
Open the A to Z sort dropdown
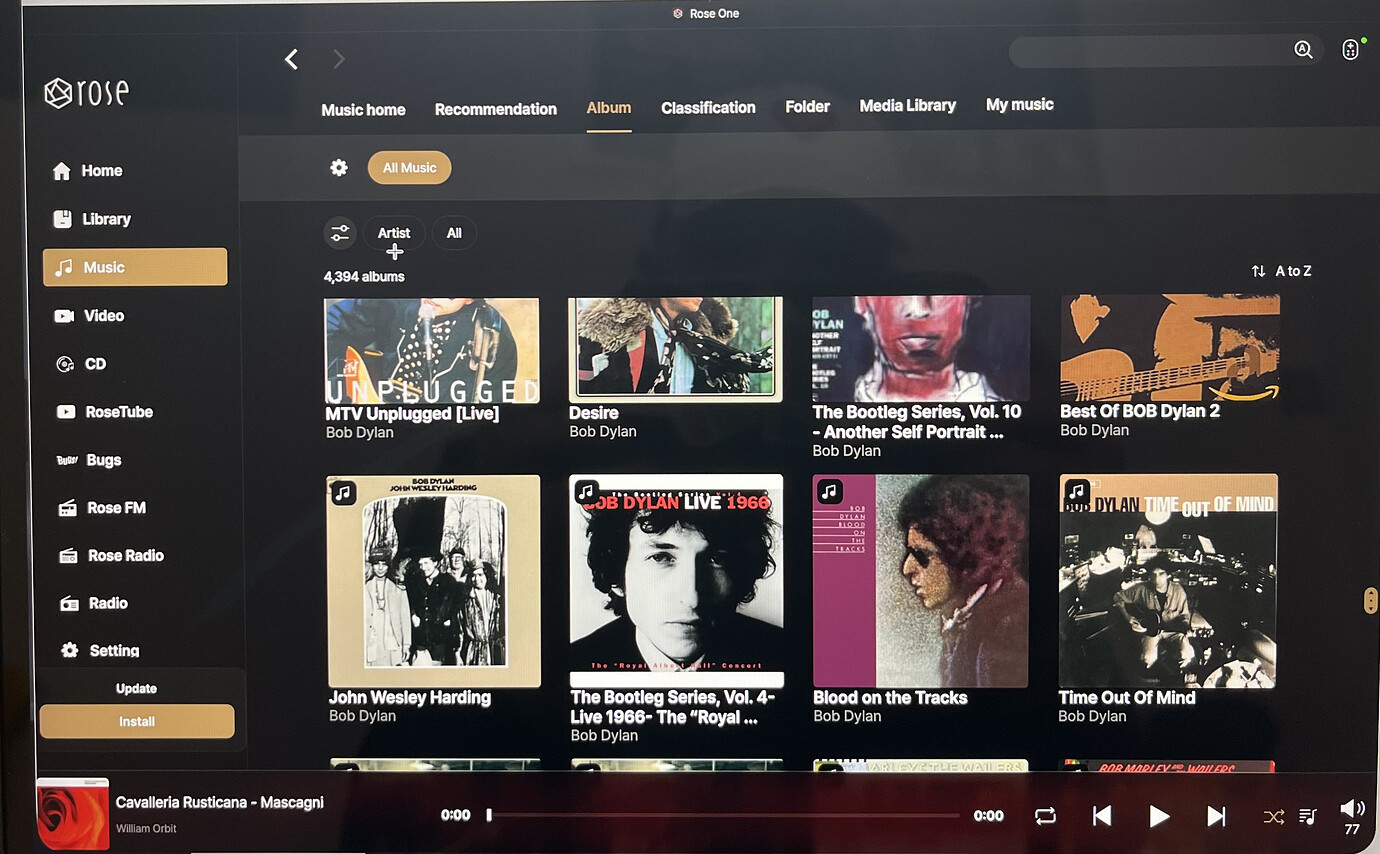coord(1282,271)
